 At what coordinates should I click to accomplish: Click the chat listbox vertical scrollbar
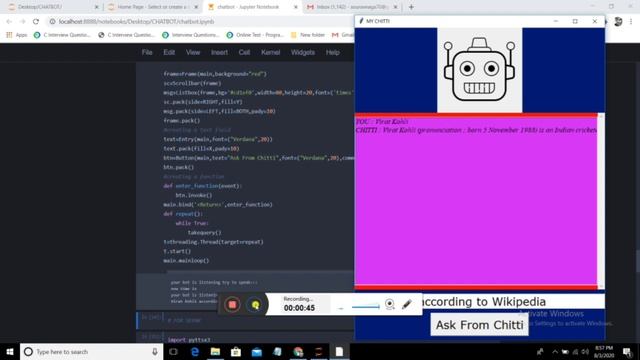(x=600, y=201)
